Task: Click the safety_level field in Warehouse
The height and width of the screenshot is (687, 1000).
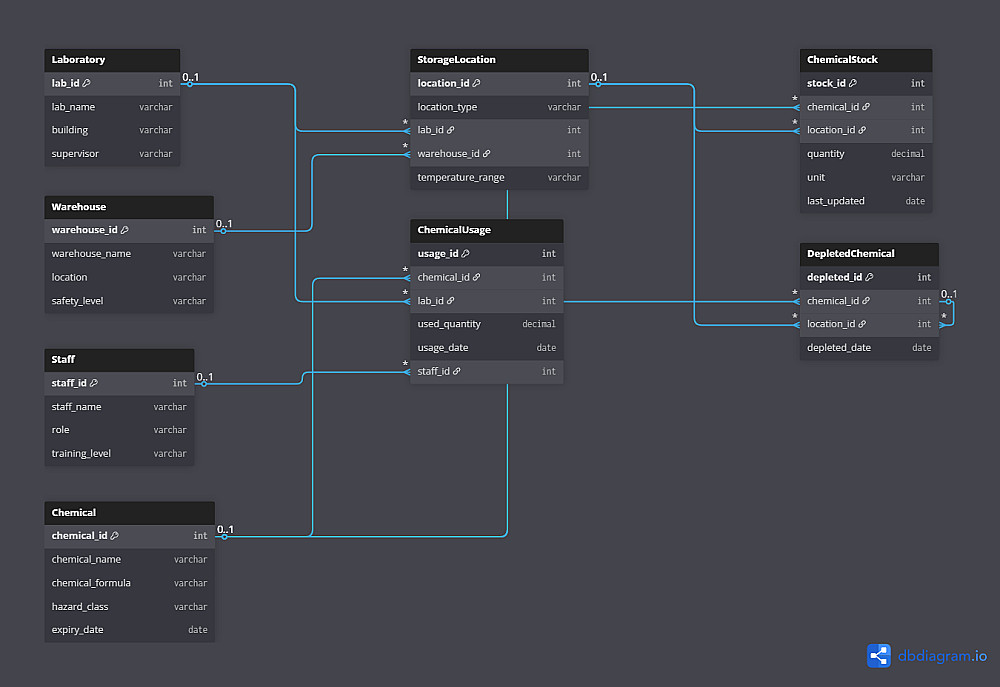Action: tap(129, 301)
